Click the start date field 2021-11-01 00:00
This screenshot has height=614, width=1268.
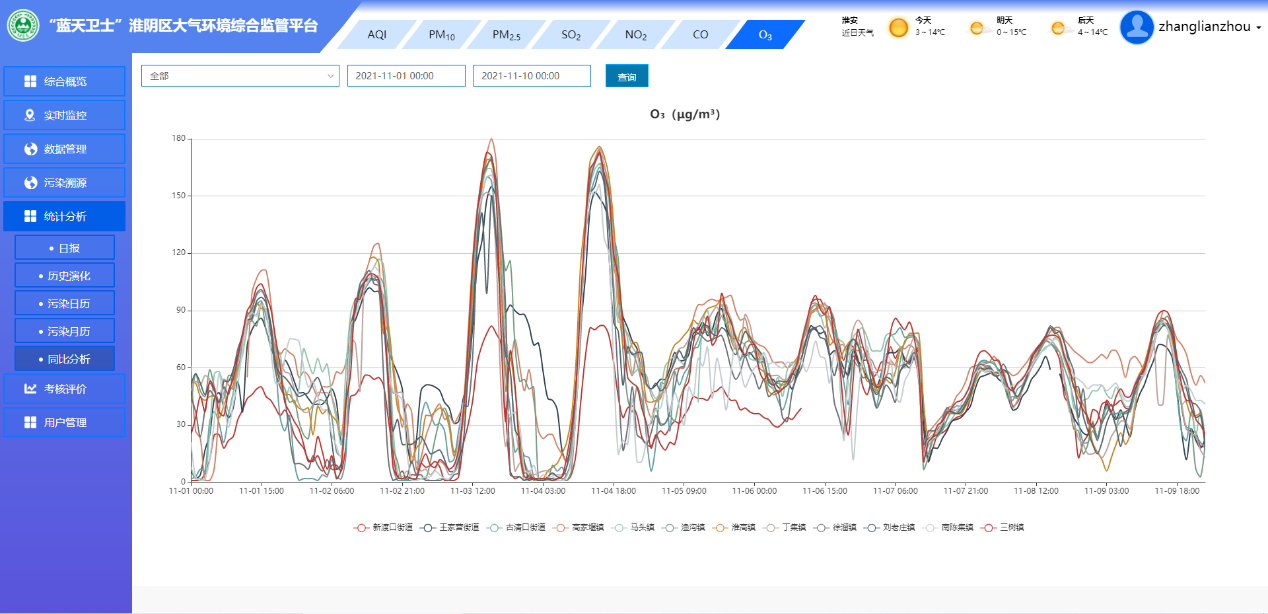pos(406,76)
